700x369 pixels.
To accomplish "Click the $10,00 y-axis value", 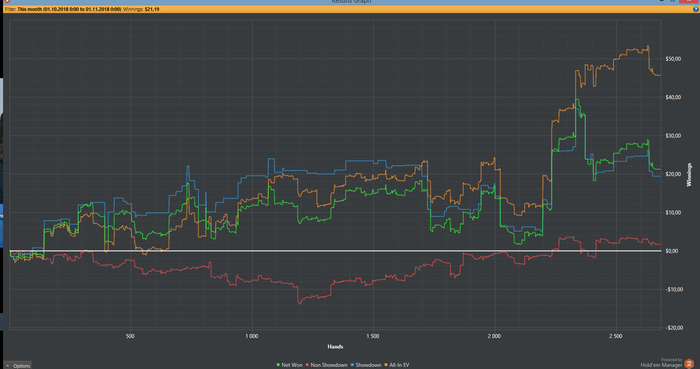I will 673,212.
